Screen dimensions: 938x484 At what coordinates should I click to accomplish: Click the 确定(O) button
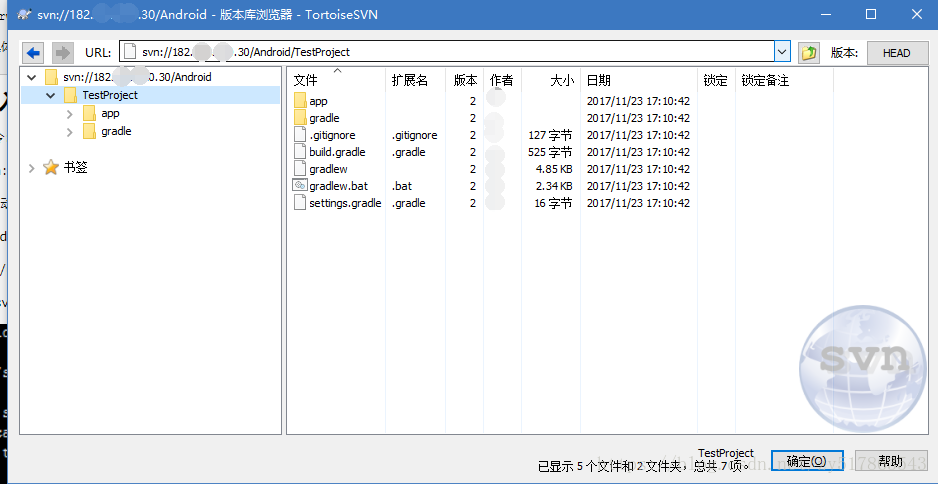pos(807,461)
